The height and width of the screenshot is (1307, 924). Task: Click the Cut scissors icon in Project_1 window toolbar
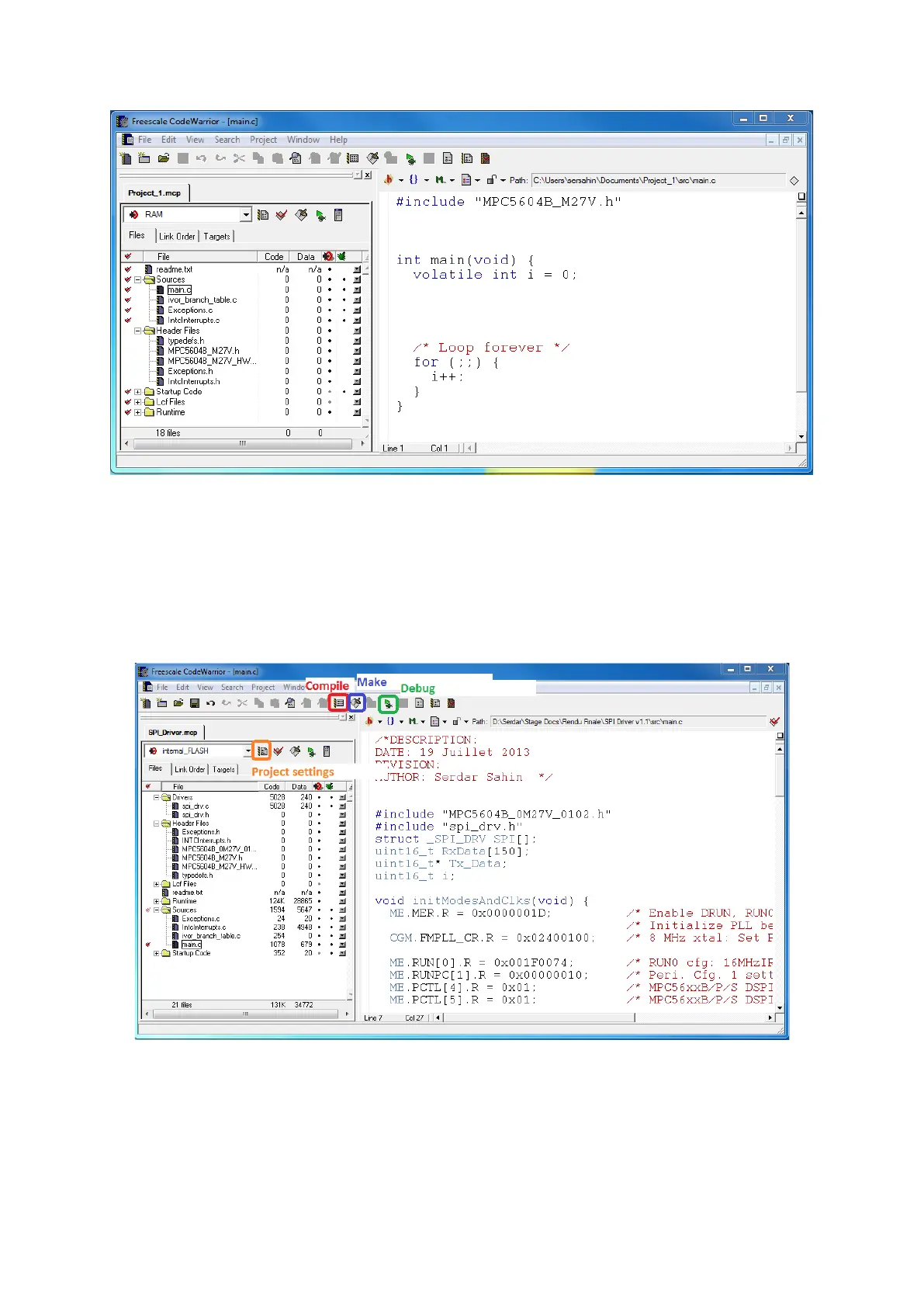pyautogui.click(x=239, y=158)
